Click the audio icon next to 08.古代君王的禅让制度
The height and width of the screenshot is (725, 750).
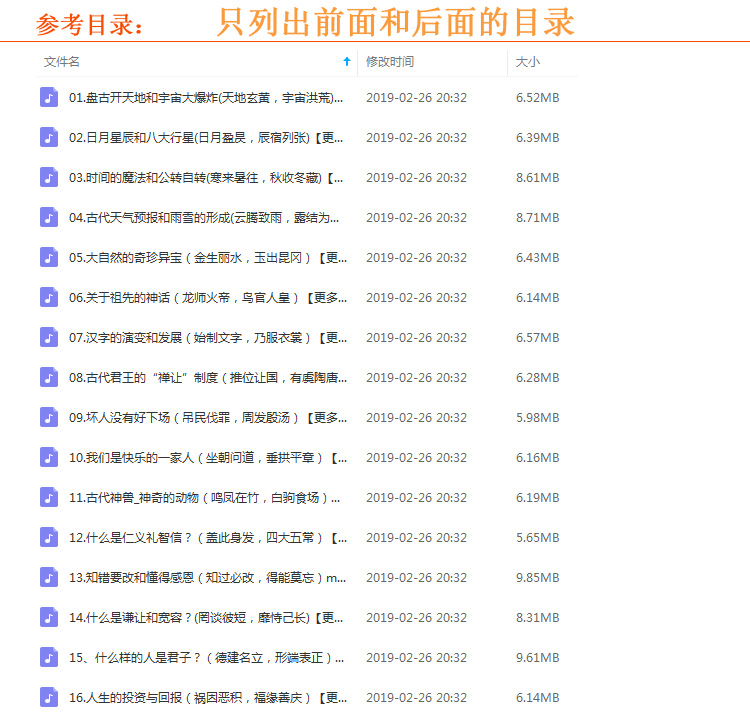coord(49,377)
